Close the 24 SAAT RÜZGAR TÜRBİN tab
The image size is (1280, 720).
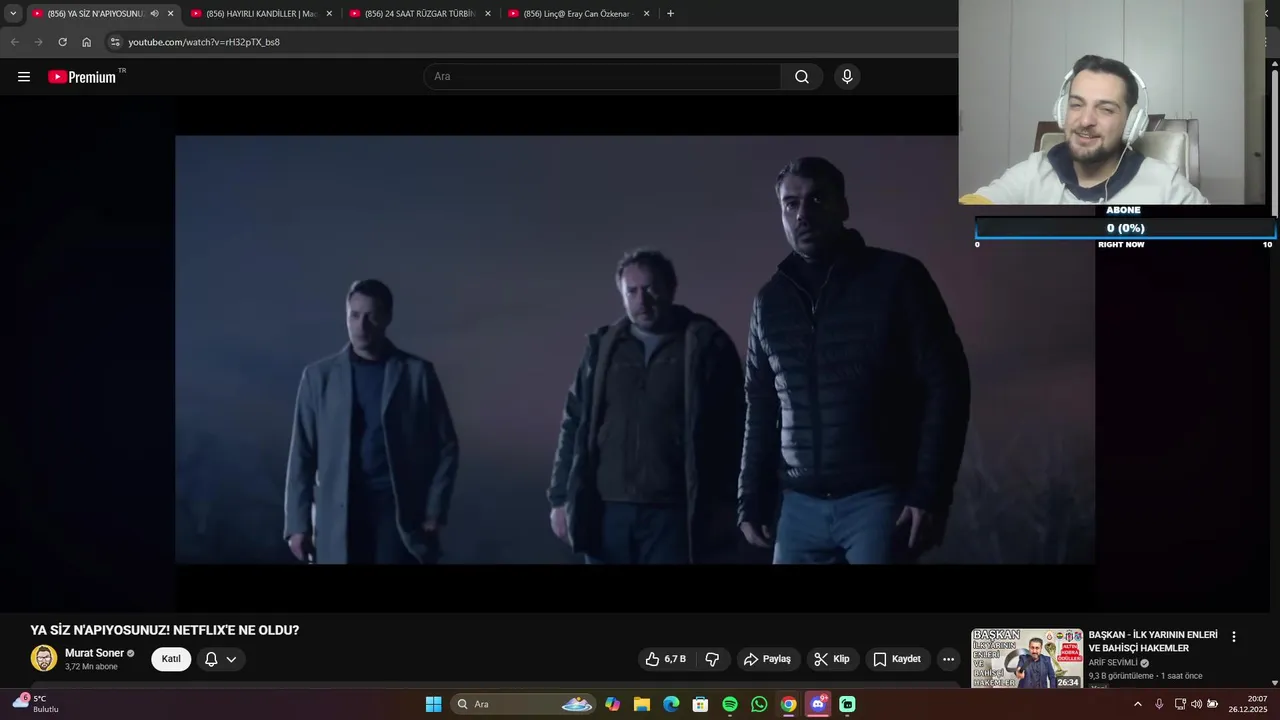point(488,14)
